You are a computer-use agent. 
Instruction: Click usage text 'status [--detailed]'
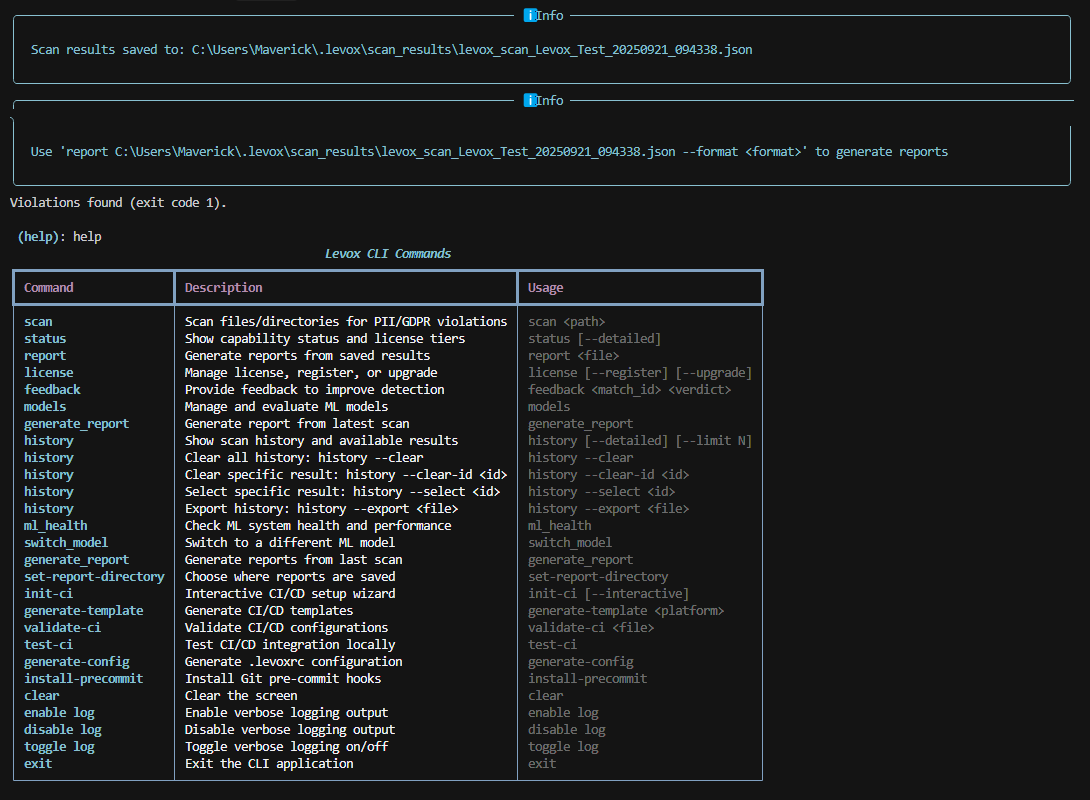coord(594,338)
